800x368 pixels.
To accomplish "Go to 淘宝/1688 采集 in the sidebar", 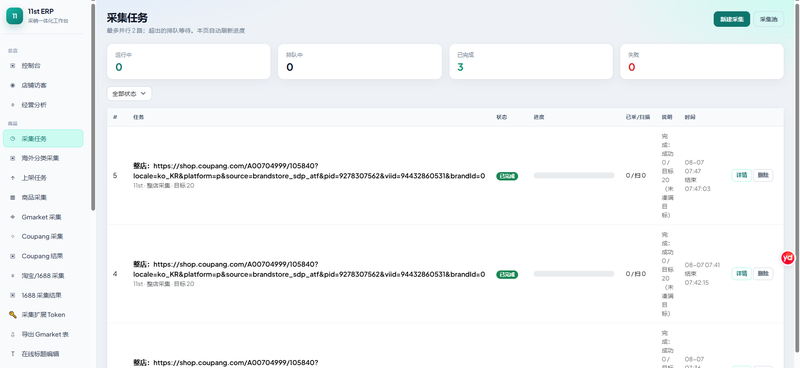I will (43, 276).
